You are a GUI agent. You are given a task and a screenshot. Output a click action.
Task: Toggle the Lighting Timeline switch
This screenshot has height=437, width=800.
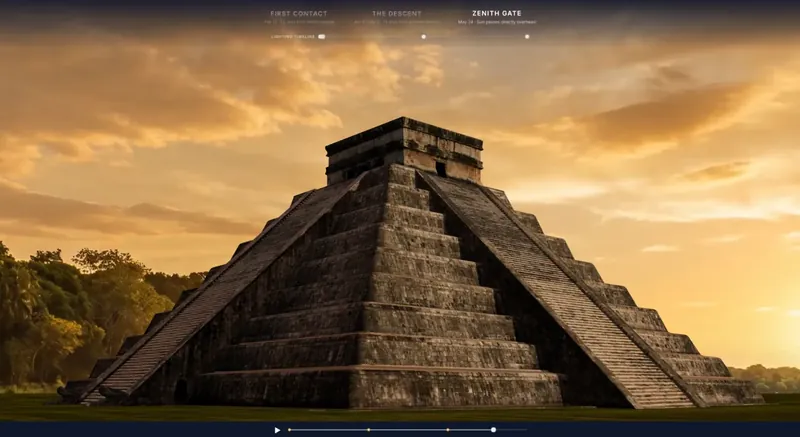[x=321, y=37]
